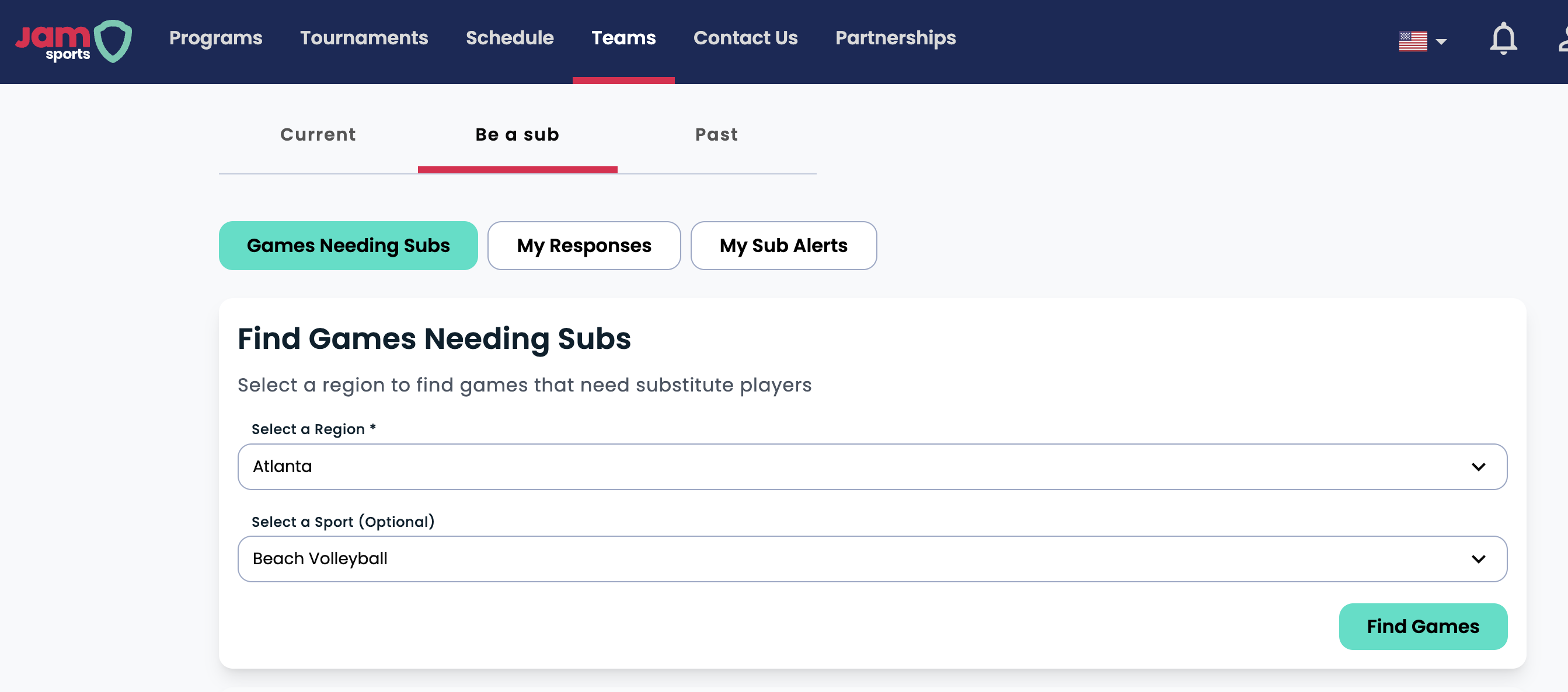Switch to the Past tab
This screenshot has height=692, width=1568.
(x=716, y=135)
